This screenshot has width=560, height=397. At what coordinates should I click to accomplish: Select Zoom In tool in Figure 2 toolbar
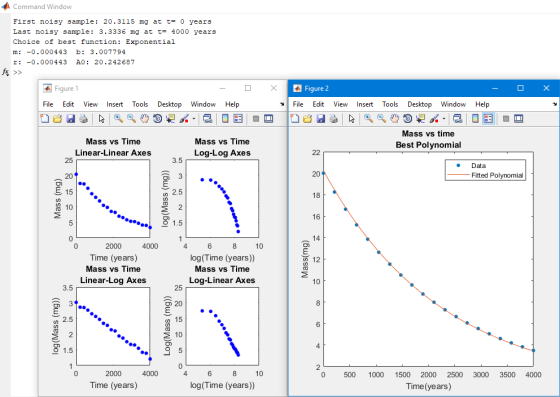coord(368,119)
